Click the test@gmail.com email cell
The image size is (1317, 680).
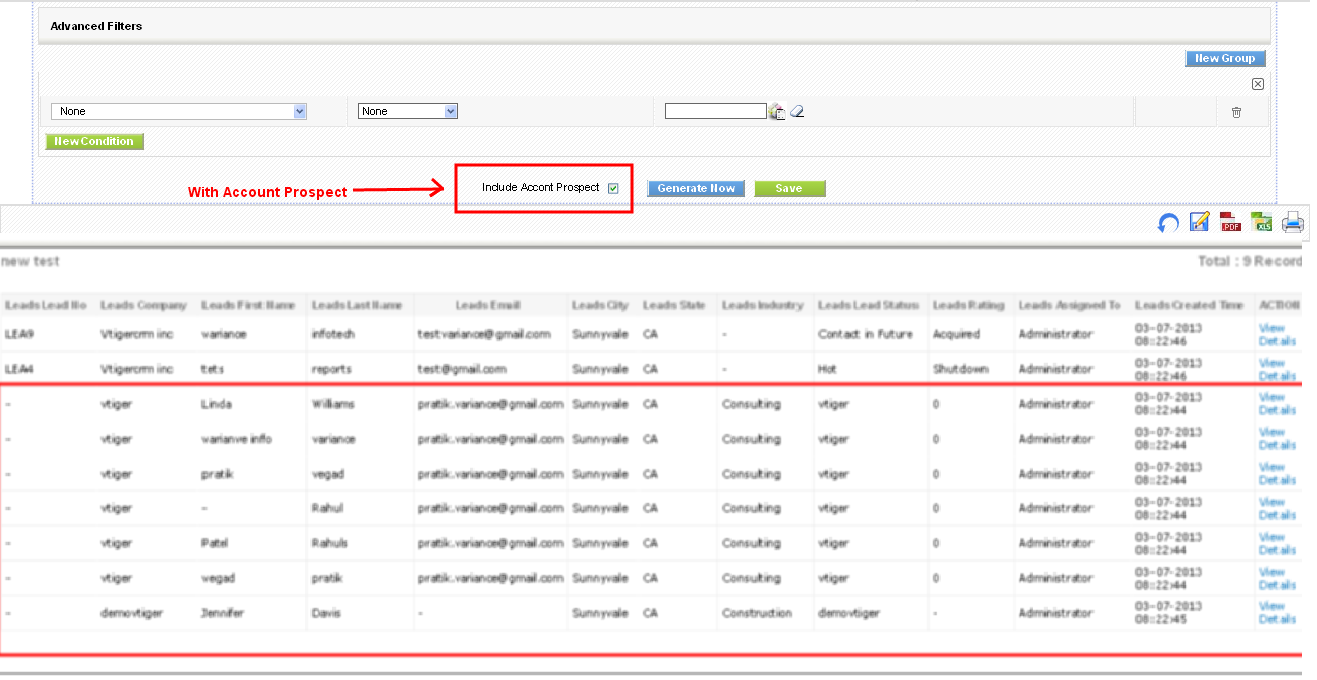463,369
